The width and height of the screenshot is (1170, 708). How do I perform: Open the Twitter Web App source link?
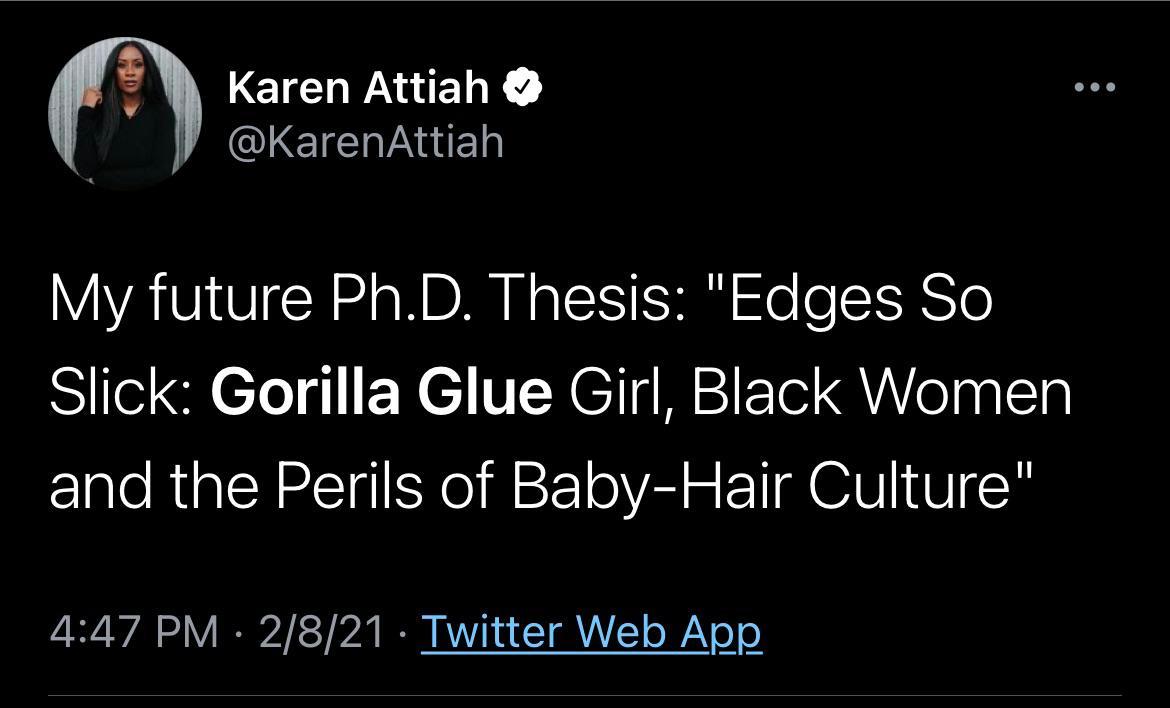tap(591, 631)
